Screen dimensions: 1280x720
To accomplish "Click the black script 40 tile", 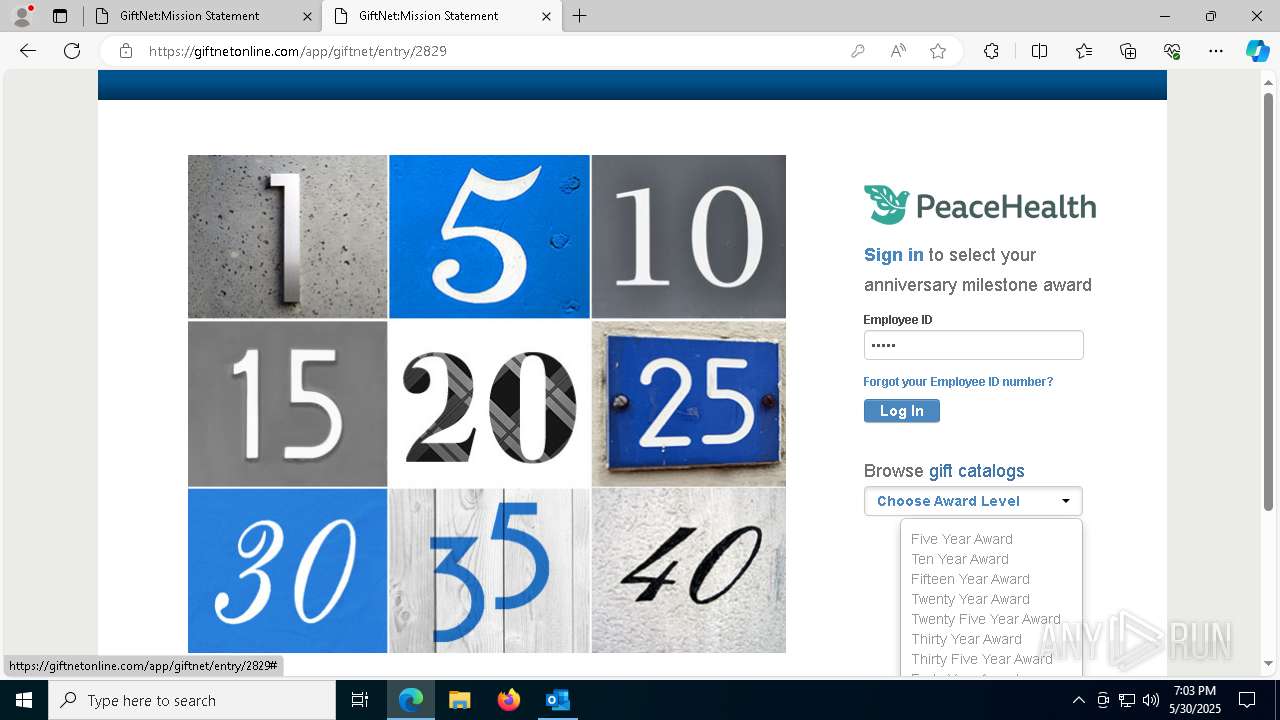I will pyautogui.click(x=688, y=570).
